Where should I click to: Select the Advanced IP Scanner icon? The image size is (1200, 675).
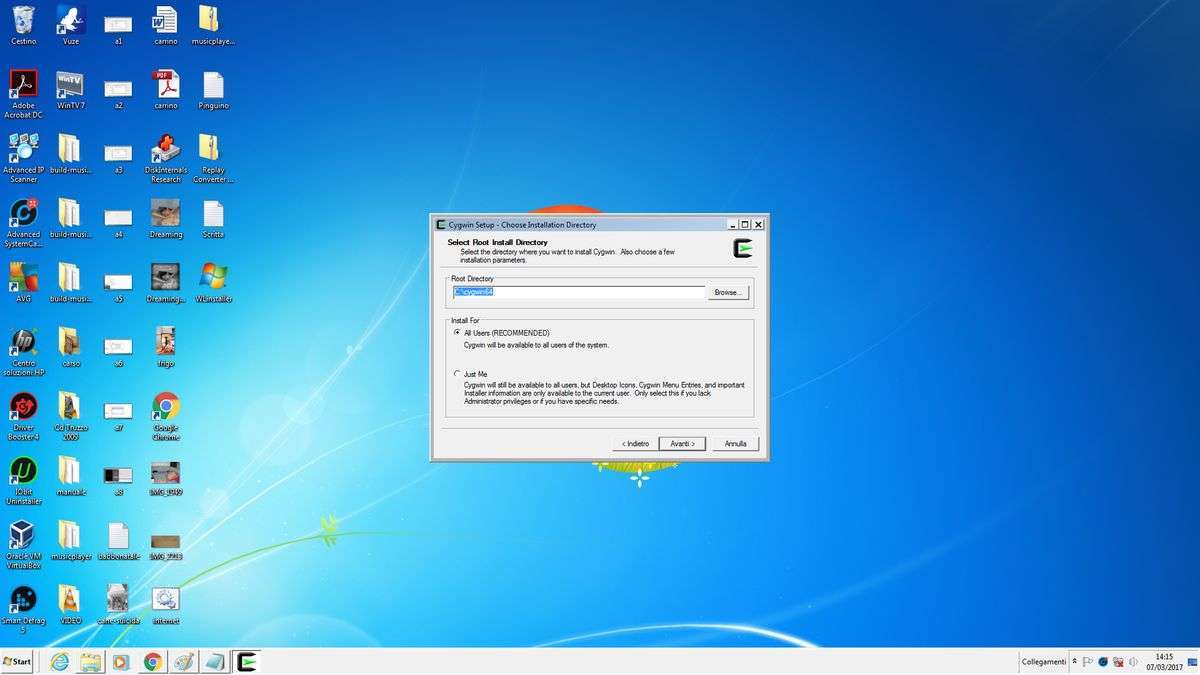point(23,158)
